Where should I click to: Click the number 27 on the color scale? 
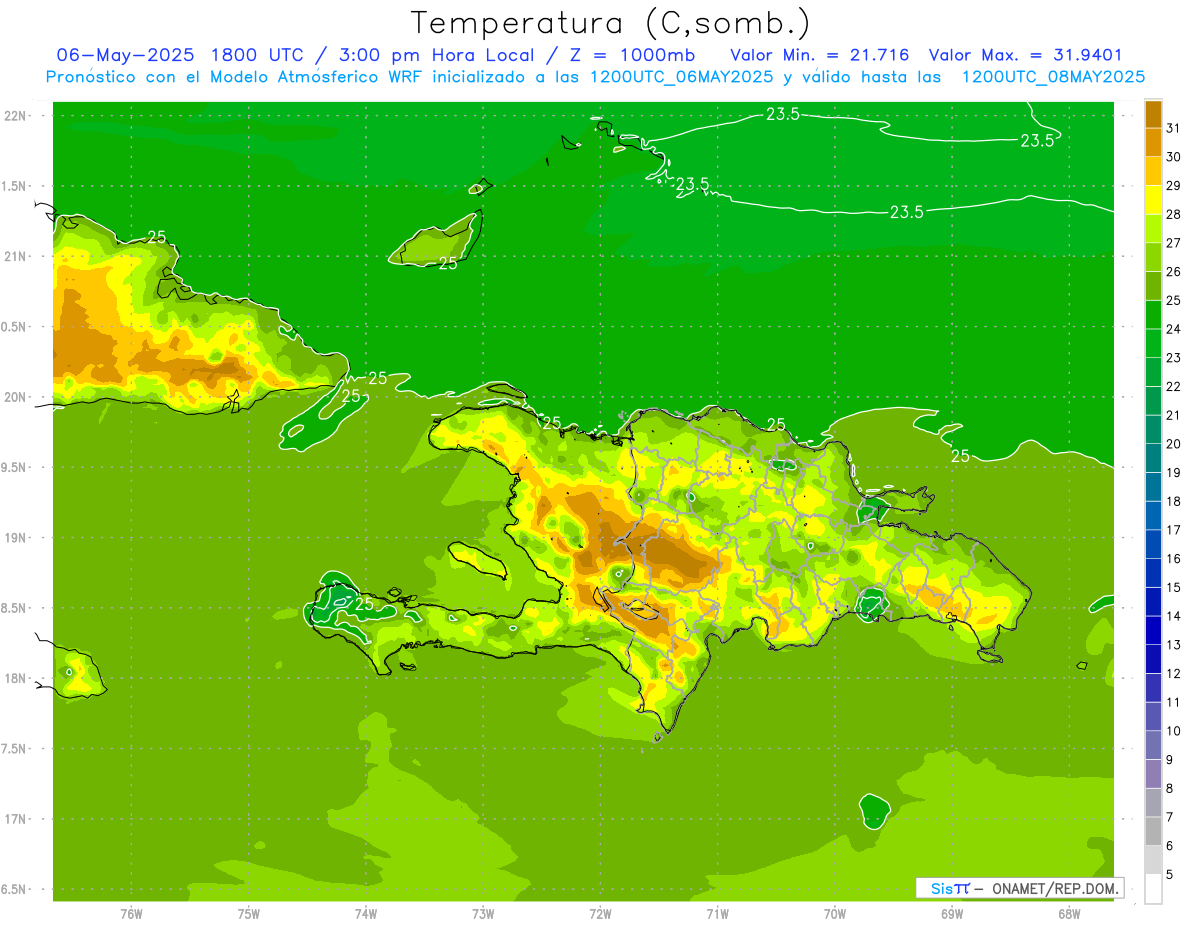1173,243
